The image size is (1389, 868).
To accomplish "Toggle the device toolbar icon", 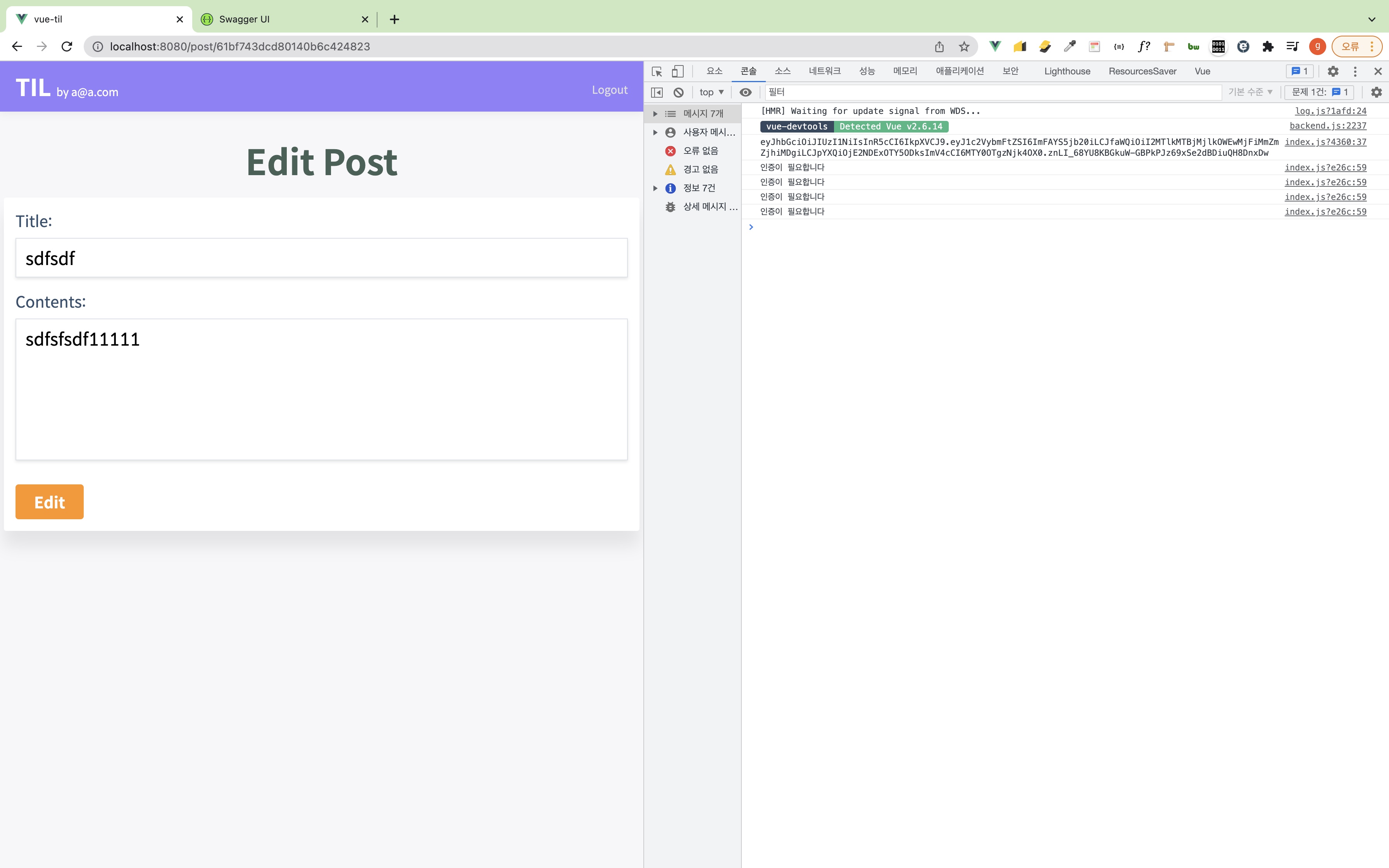I will 678,71.
